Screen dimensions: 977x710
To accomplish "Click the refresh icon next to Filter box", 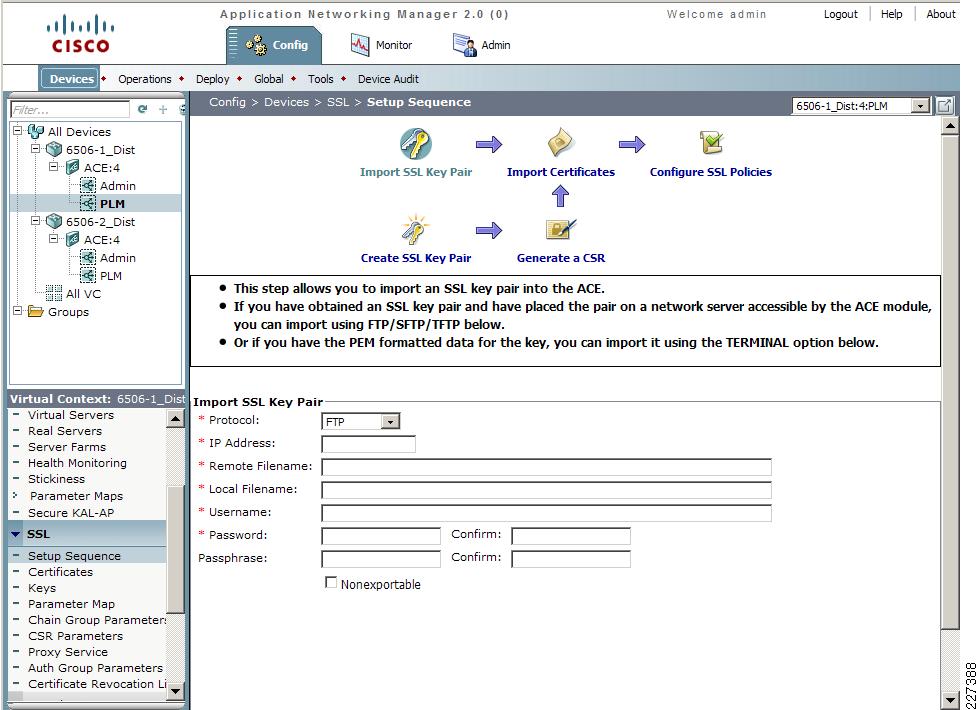I will pyautogui.click(x=143, y=109).
